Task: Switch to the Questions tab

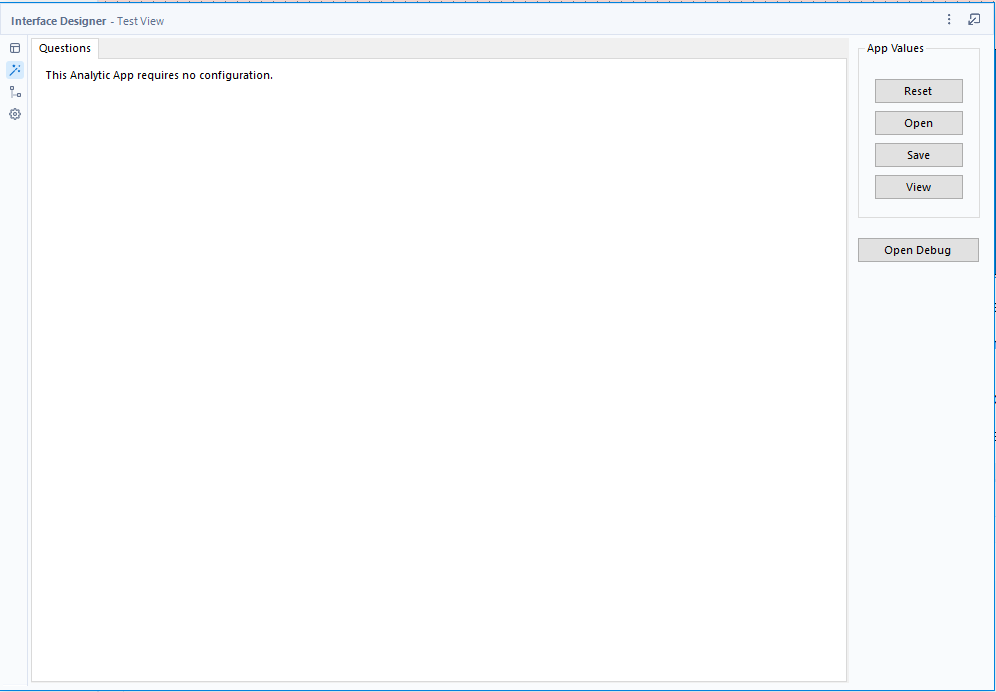Action: pyautogui.click(x=64, y=47)
